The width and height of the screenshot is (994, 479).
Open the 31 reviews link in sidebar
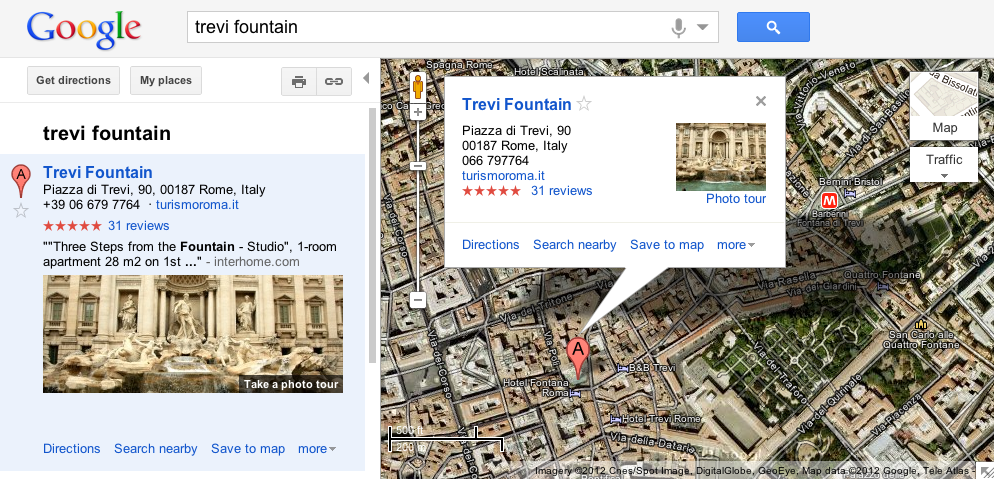click(139, 225)
